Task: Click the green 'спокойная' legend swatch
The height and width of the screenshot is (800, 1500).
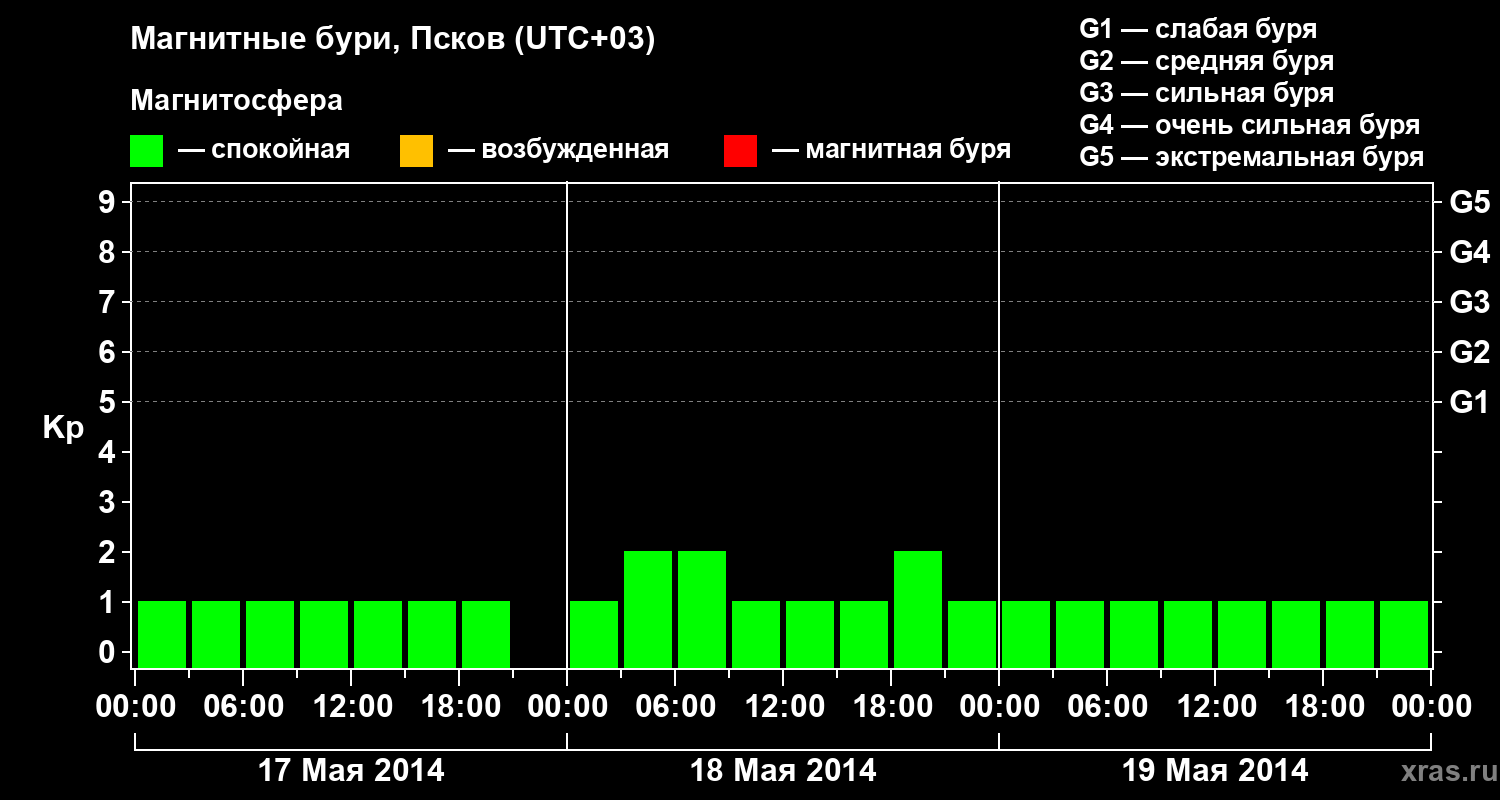Action: [x=146, y=150]
